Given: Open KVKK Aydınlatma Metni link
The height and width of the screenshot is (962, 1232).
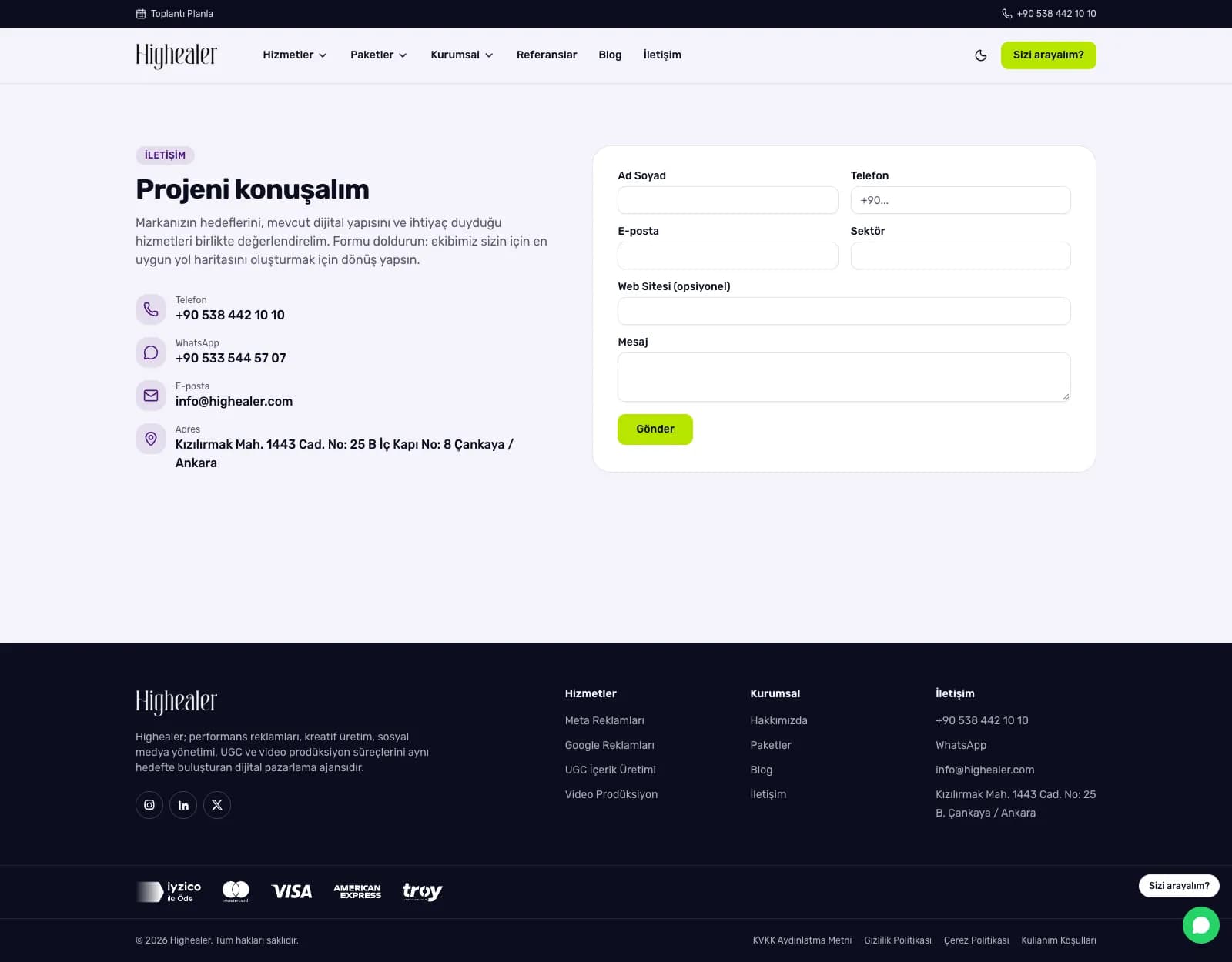Looking at the screenshot, I should (x=802, y=940).
